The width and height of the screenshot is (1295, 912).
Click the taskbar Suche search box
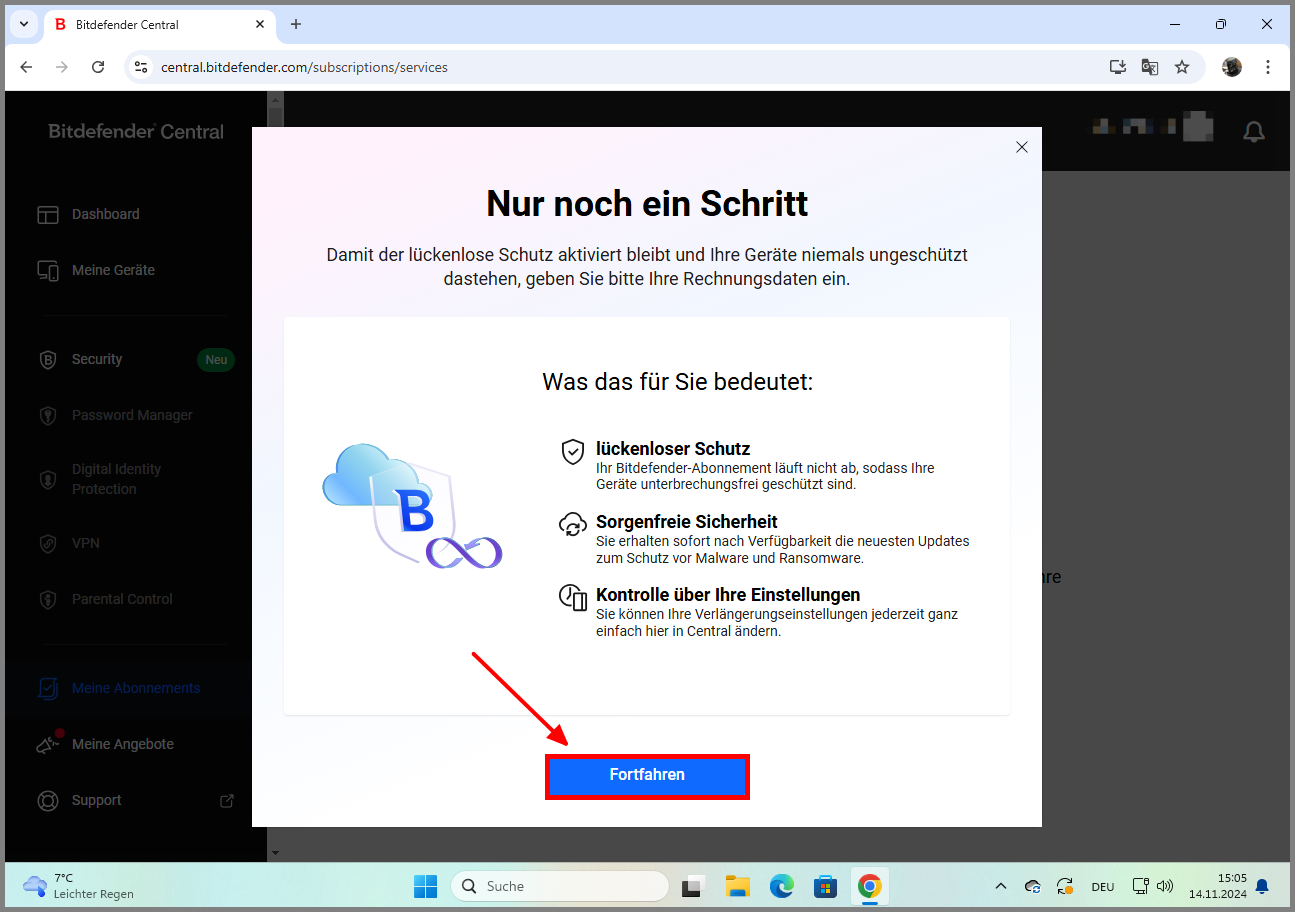click(x=560, y=886)
